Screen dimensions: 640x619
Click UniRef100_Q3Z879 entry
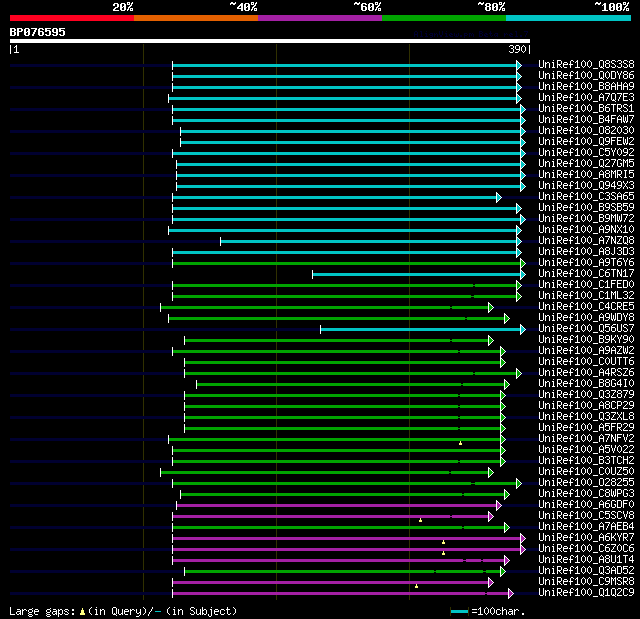586,395
